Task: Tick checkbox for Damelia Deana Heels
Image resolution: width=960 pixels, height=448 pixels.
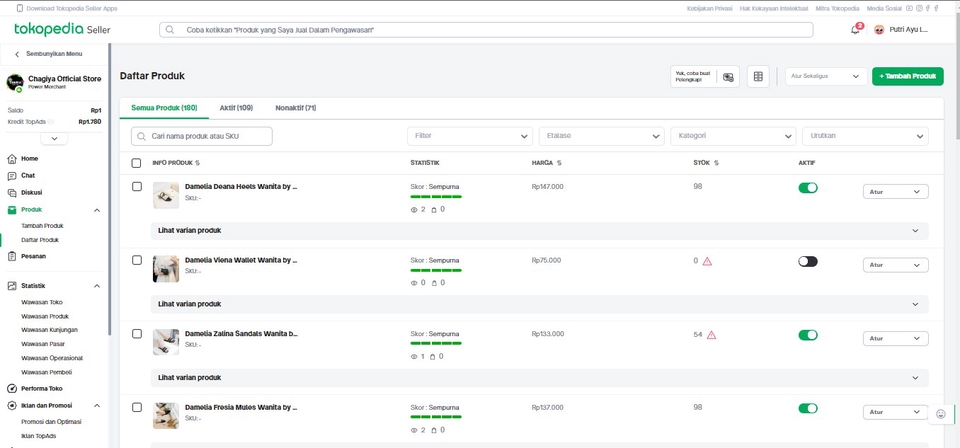Action: (x=137, y=187)
